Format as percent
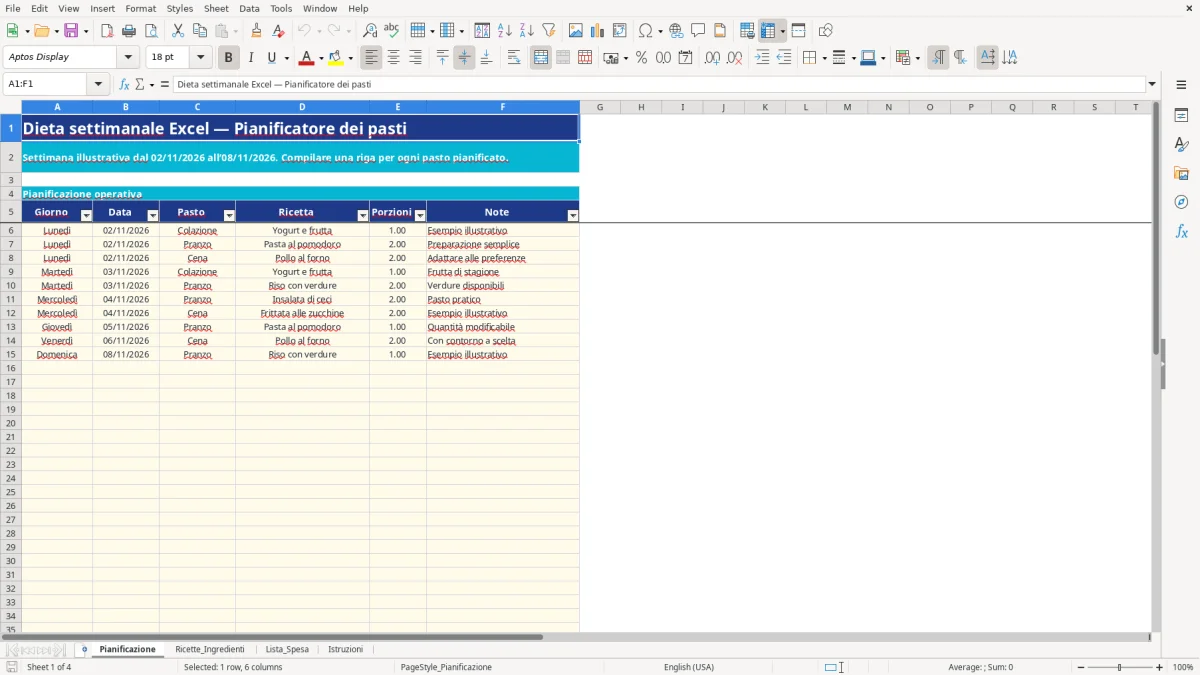1200x675 pixels. [641, 58]
